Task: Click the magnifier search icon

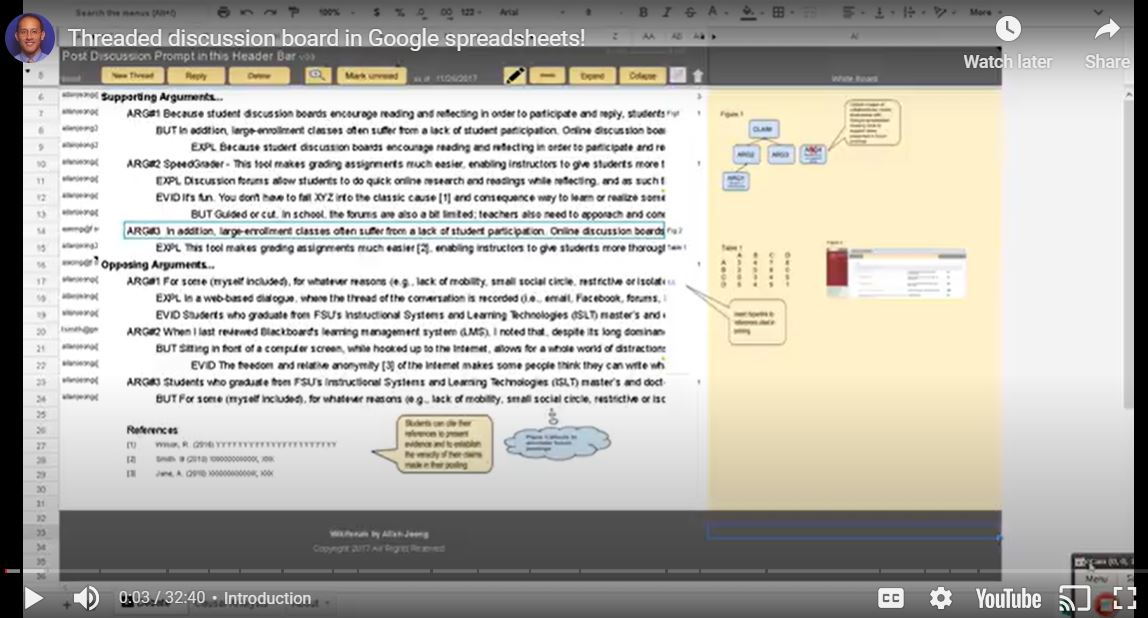Action: (317, 76)
